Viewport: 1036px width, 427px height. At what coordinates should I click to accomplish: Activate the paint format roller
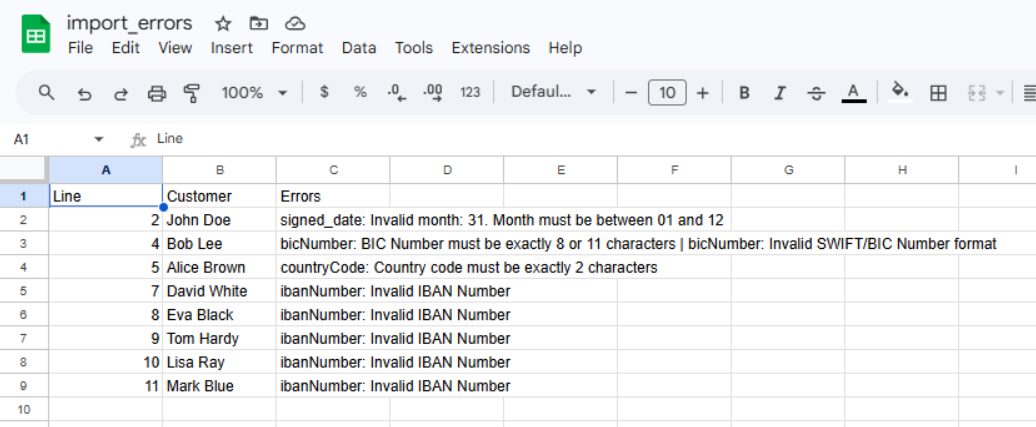pyautogui.click(x=192, y=93)
